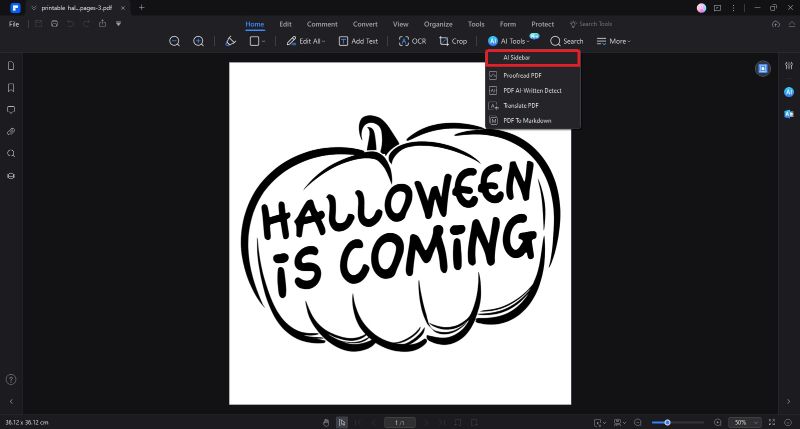
Task: Open the File menu
Action: tap(14, 24)
